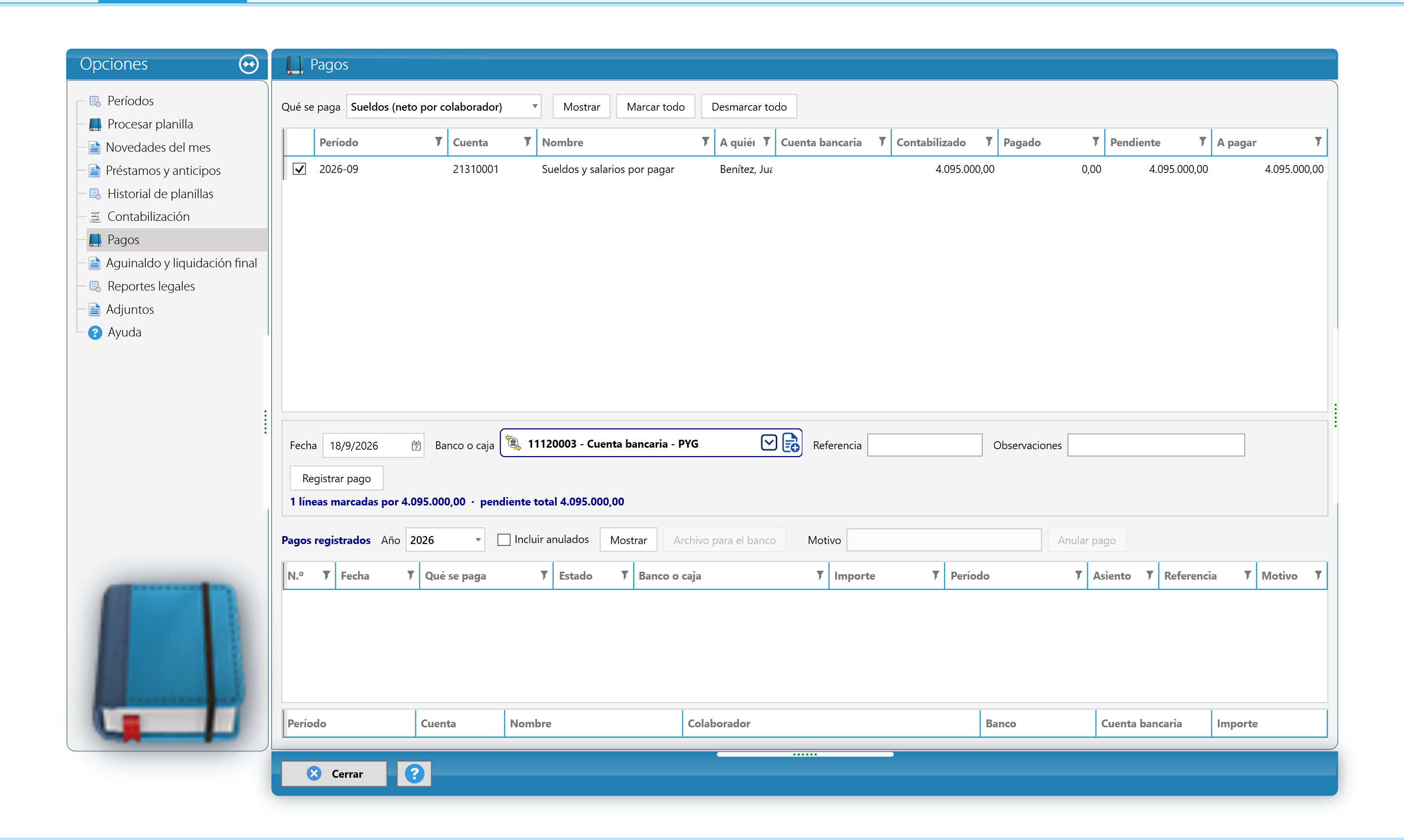
Task: Click the add new bank account icon
Action: pyautogui.click(x=790, y=443)
